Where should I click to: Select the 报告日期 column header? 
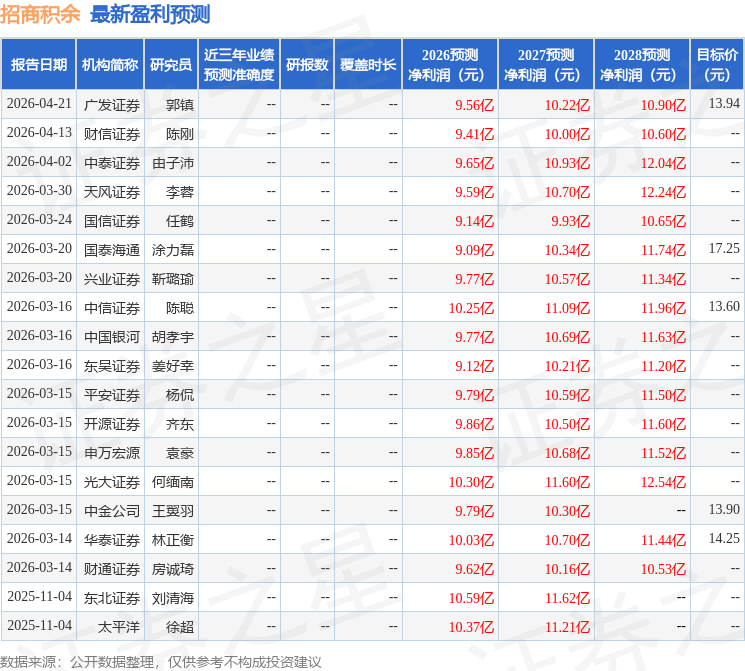pos(38,65)
